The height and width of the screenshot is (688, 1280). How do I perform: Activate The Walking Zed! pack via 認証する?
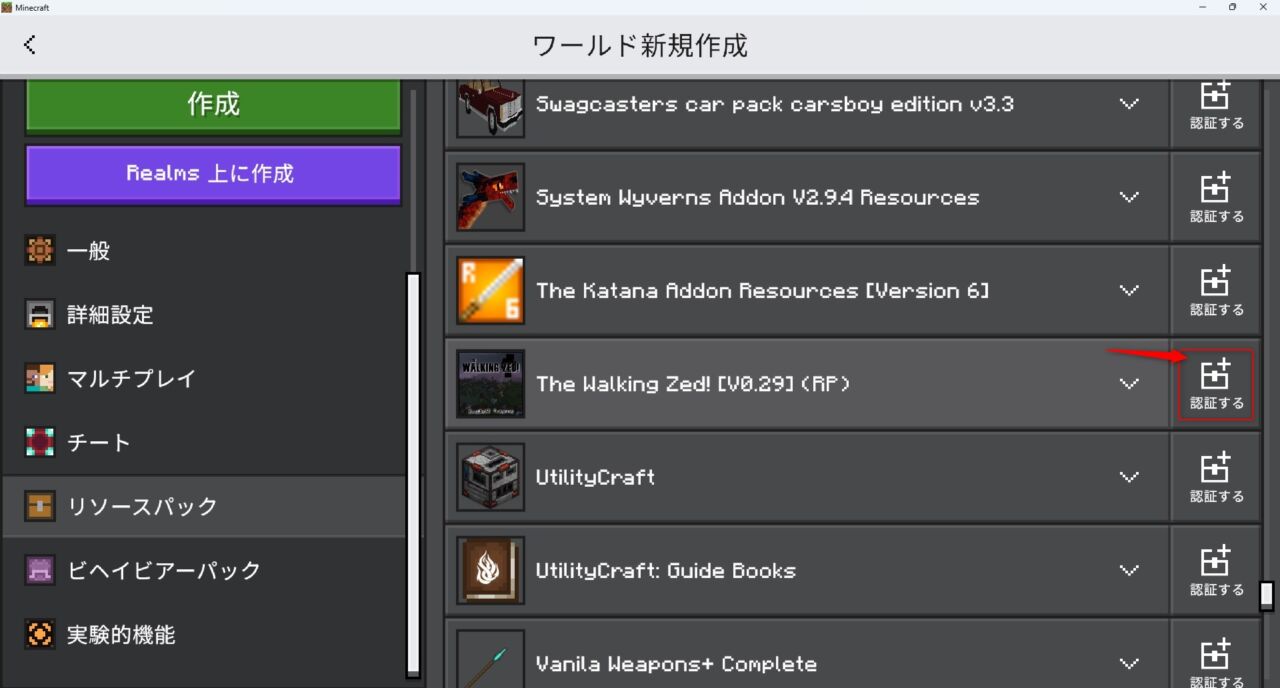pos(1216,384)
